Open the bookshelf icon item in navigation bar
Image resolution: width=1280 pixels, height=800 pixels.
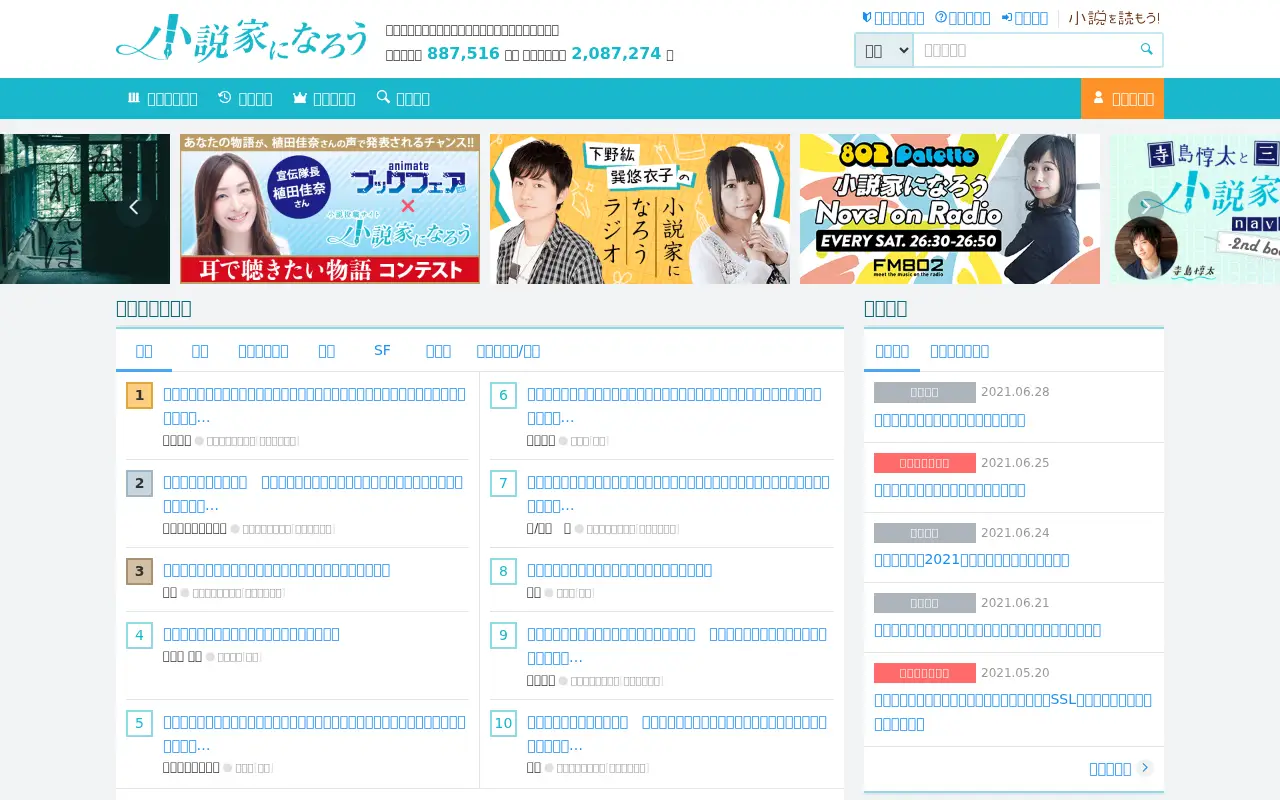tap(162, 98)
